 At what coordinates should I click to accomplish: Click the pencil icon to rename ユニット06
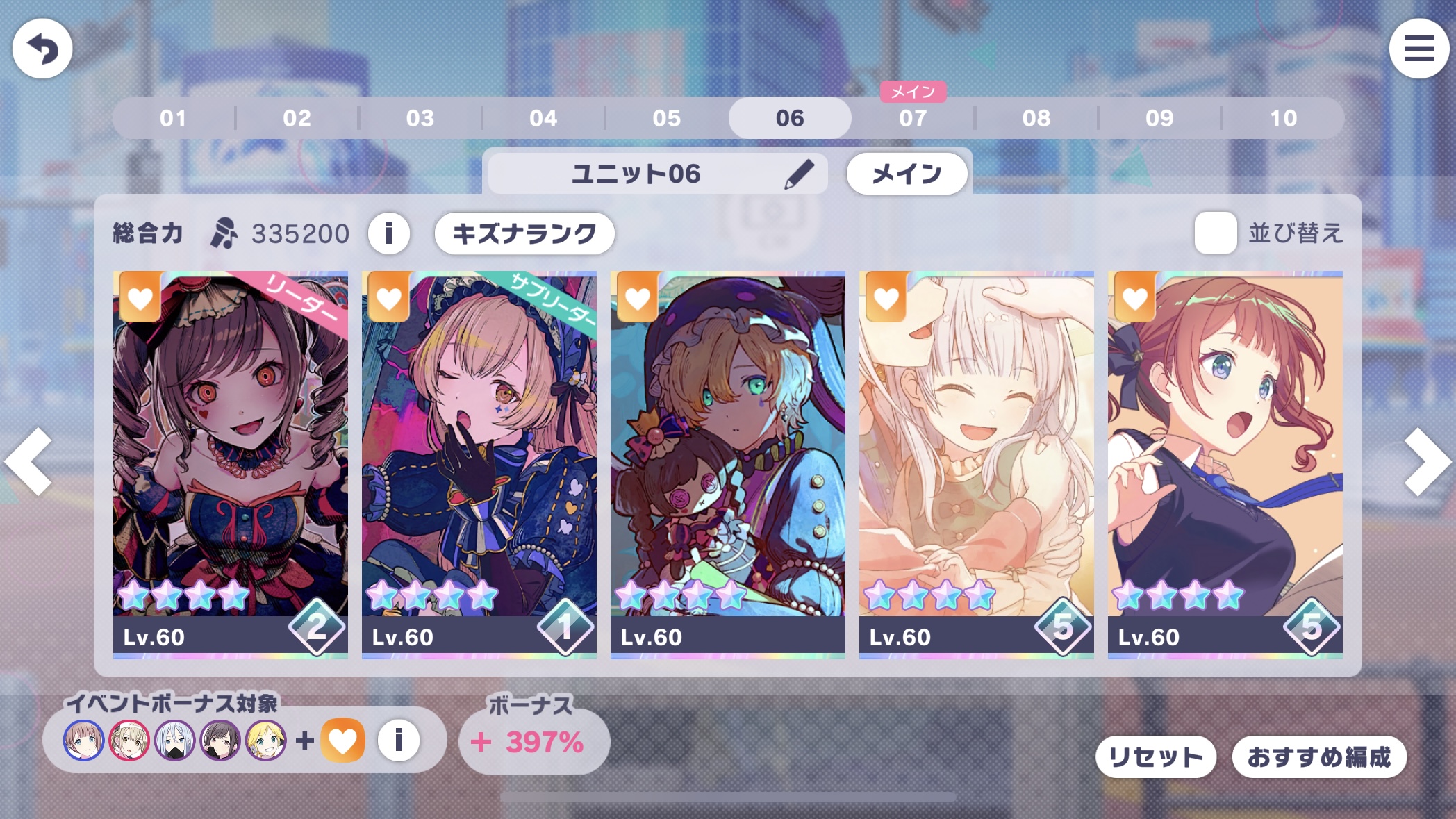[800, 174]
